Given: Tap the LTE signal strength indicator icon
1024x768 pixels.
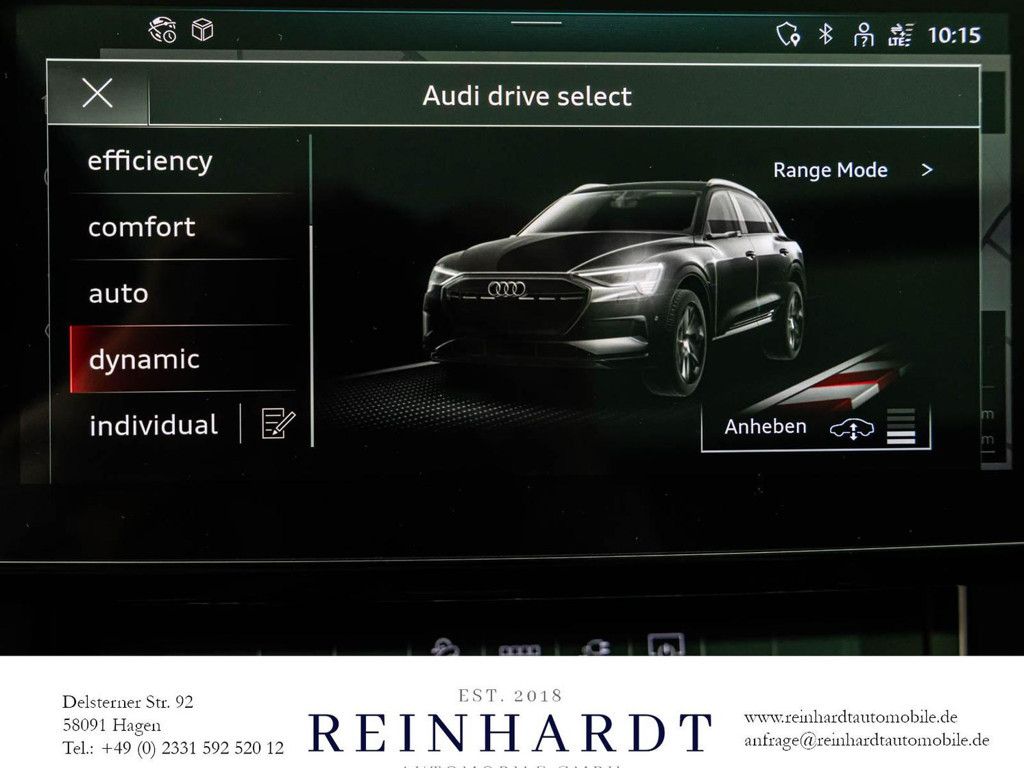Looking at the screenshot, I should [899, 35].
